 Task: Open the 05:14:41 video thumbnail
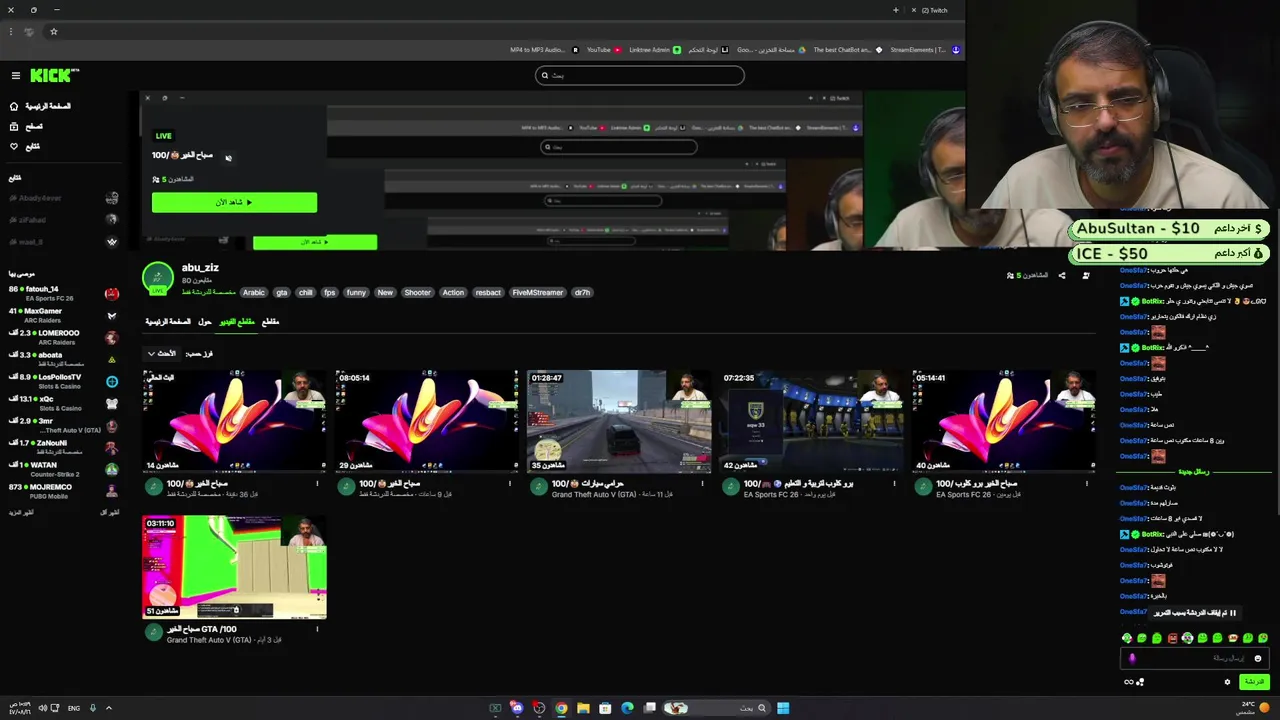[1004, 421]
